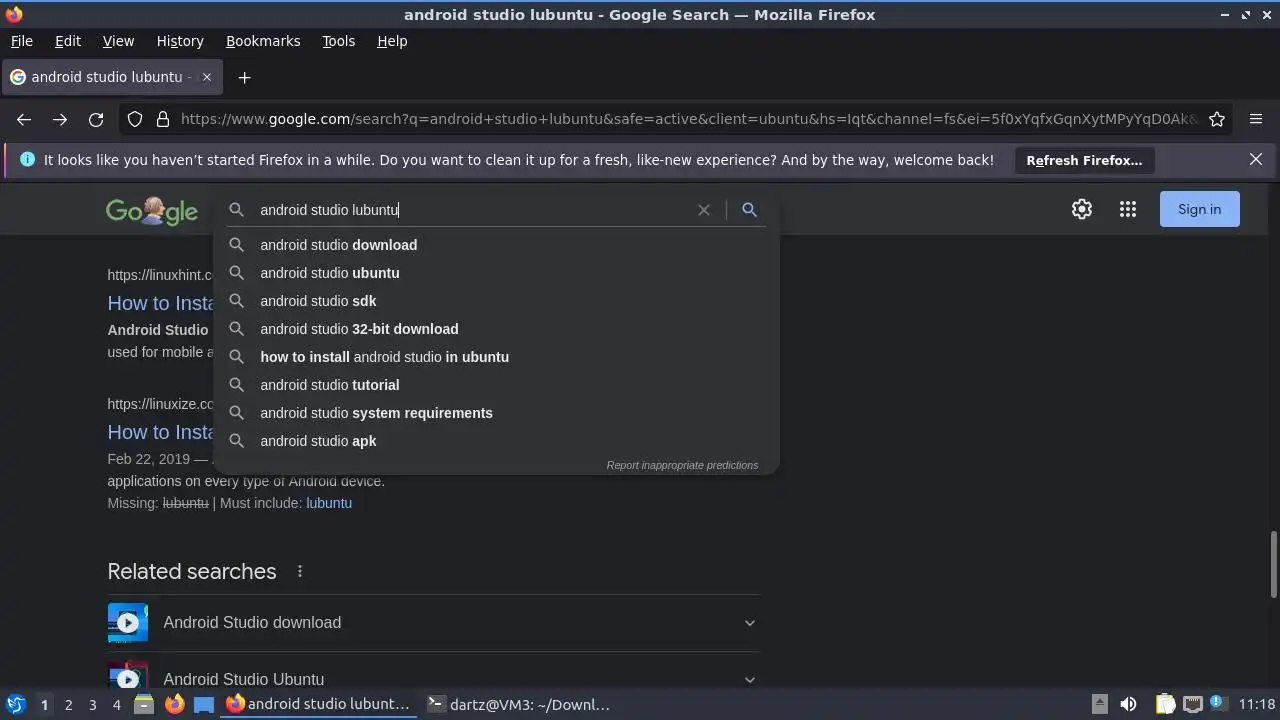This screenshot has width=1280, height=720.
Task: Choose suggestion how to install android studio in ubuntu
Action: click(496, 357)
